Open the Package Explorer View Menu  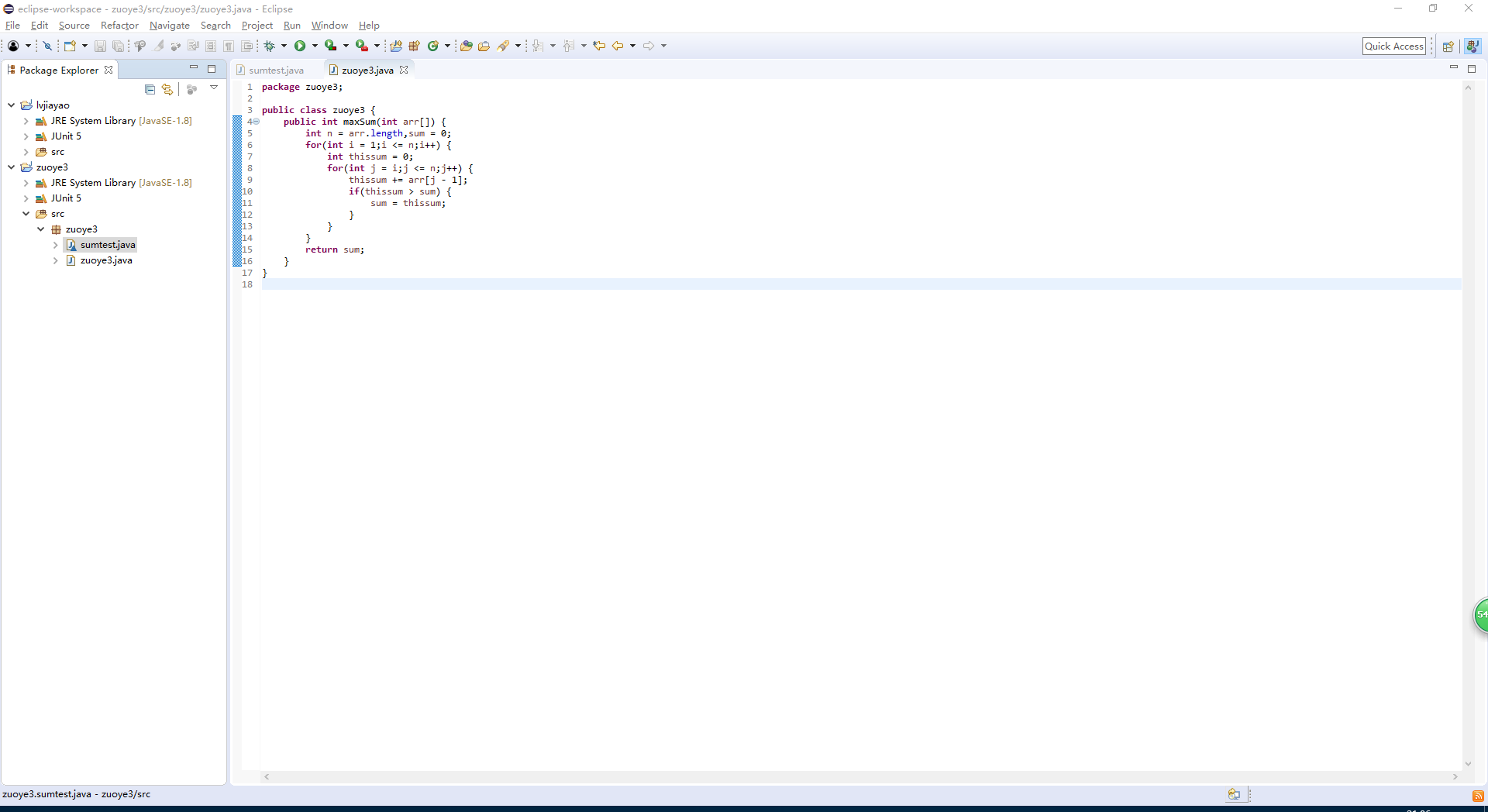(214, 88)
